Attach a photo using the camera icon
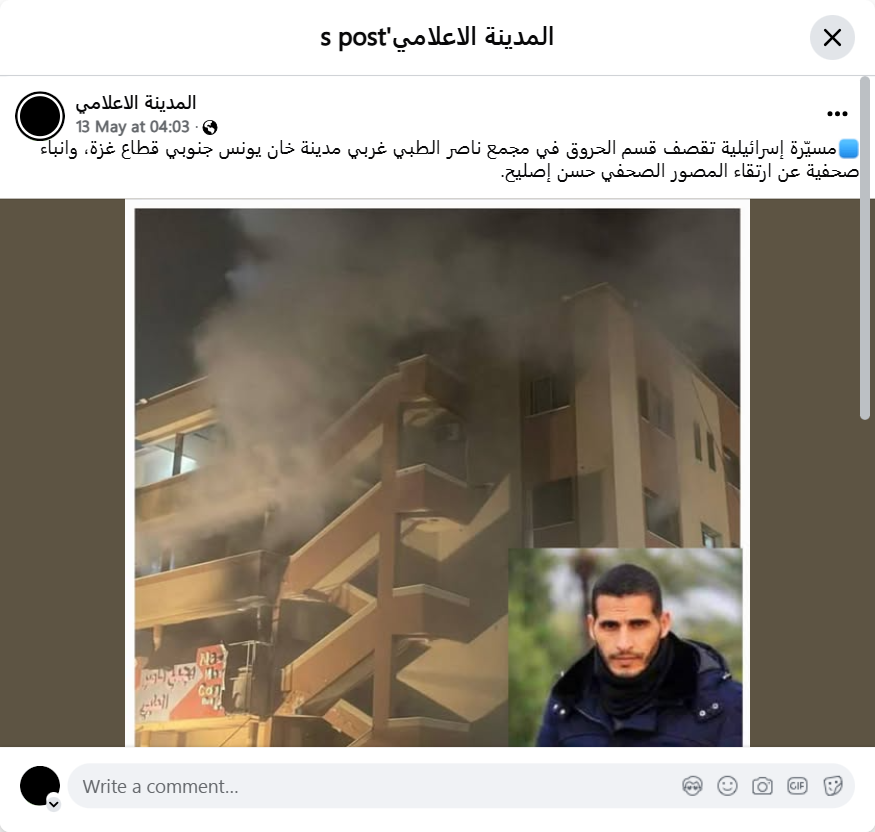The width and height of the screenshot is (875, 832). pyautogui.click(x=762, y=786)
